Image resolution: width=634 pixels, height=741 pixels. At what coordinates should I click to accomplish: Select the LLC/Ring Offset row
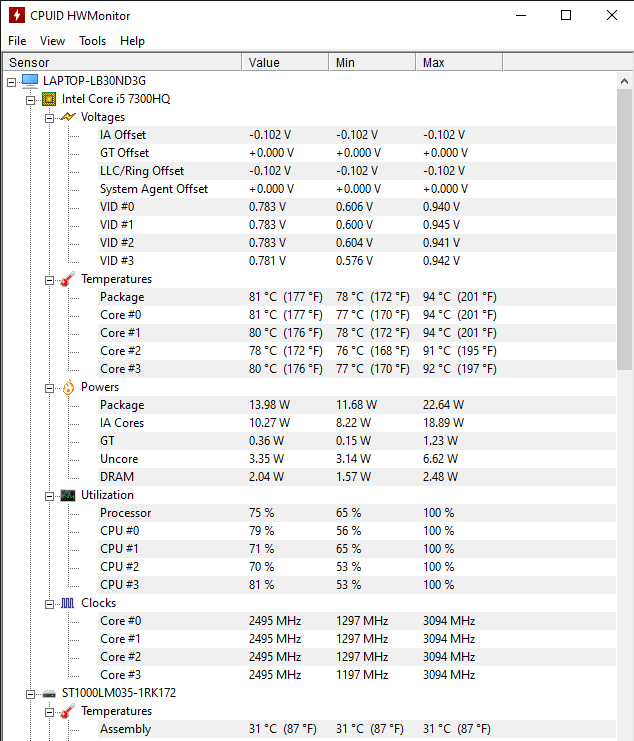(x=357, y=171)
